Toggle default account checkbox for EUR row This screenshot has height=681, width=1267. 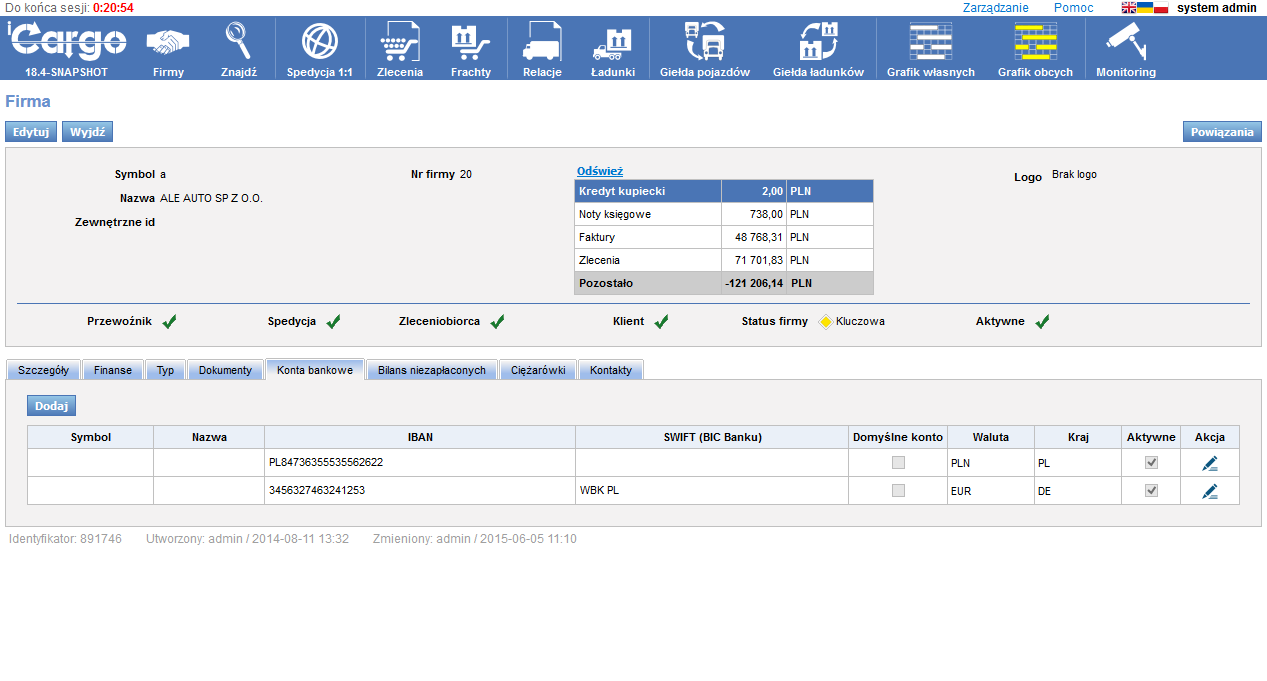(x=898, y=491)
